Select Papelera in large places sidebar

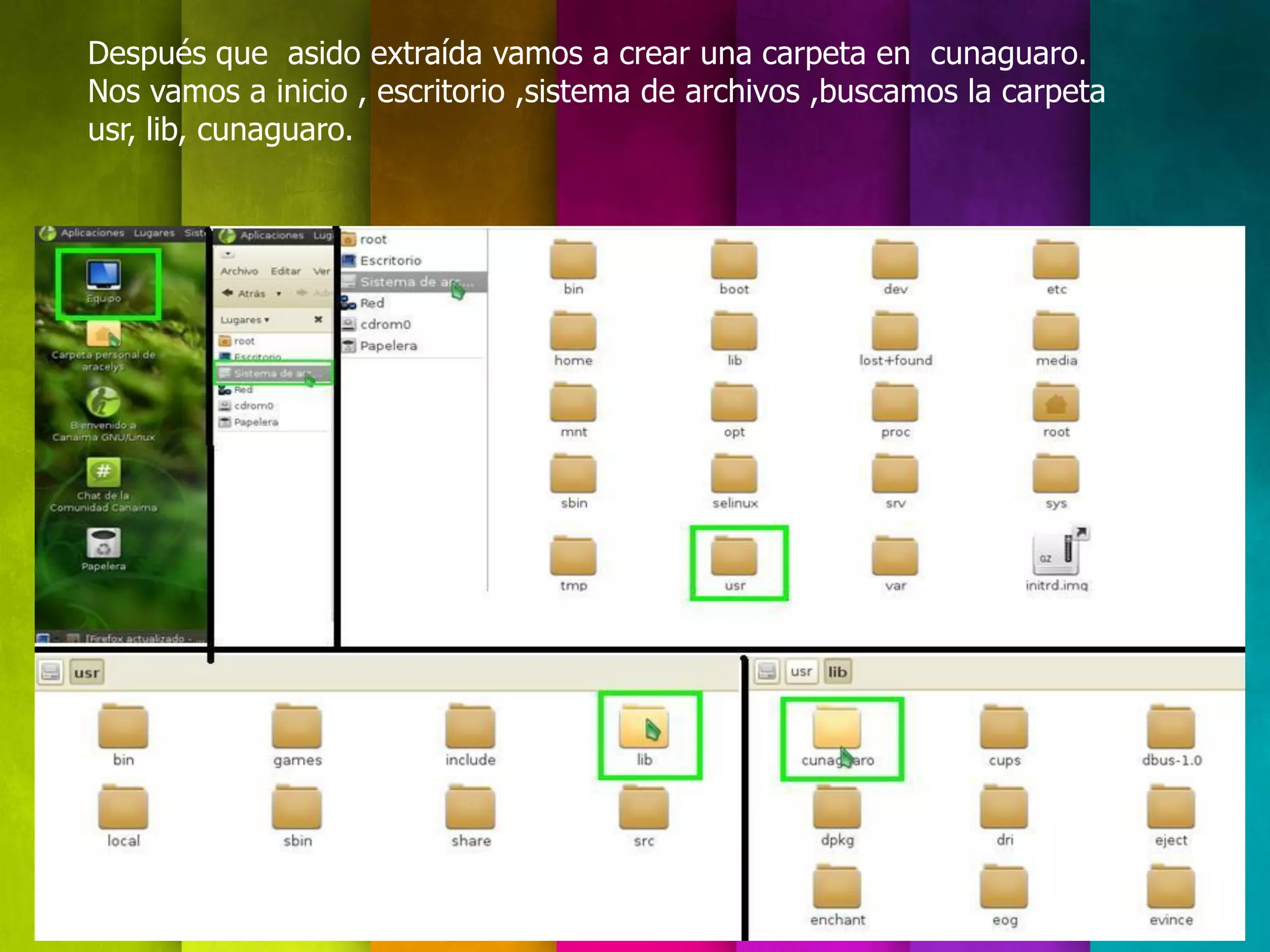(380, 346)
